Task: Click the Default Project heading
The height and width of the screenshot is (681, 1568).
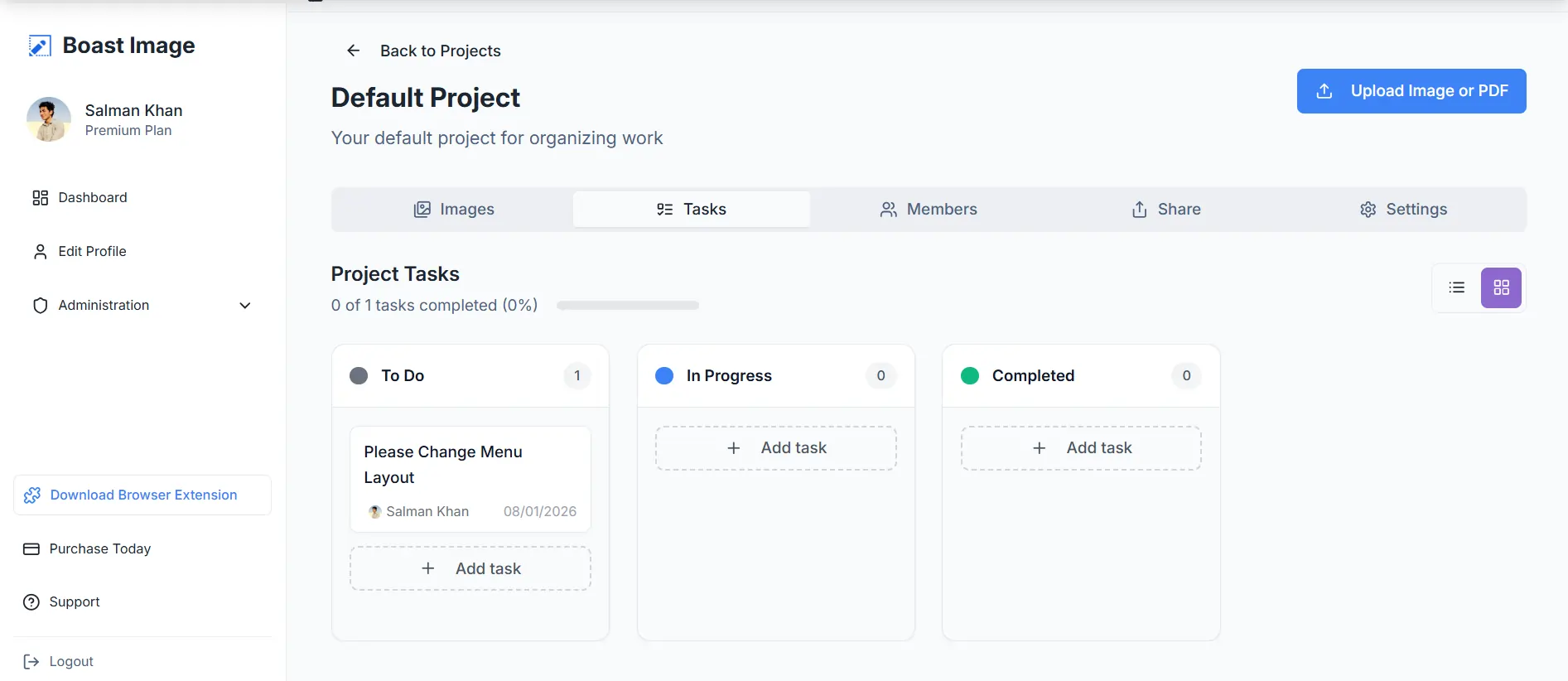Action: point(426,98)
